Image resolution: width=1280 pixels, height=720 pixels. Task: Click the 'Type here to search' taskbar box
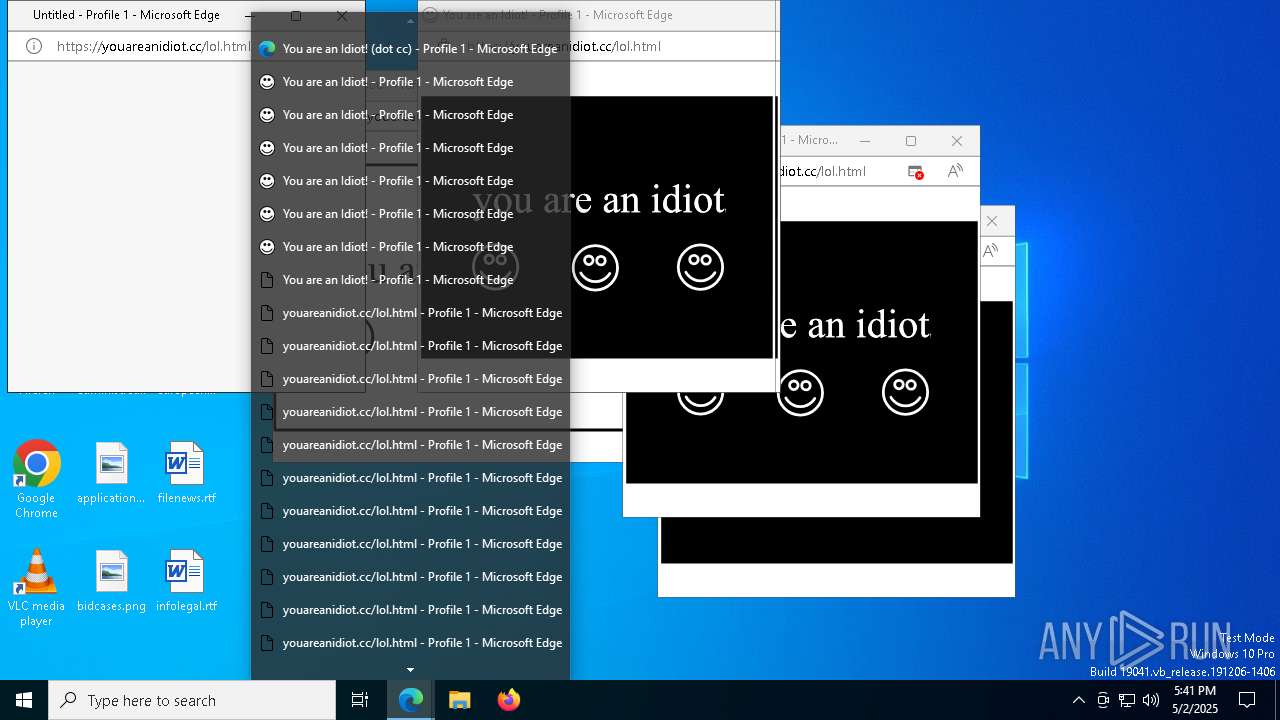tap(192, 700)
